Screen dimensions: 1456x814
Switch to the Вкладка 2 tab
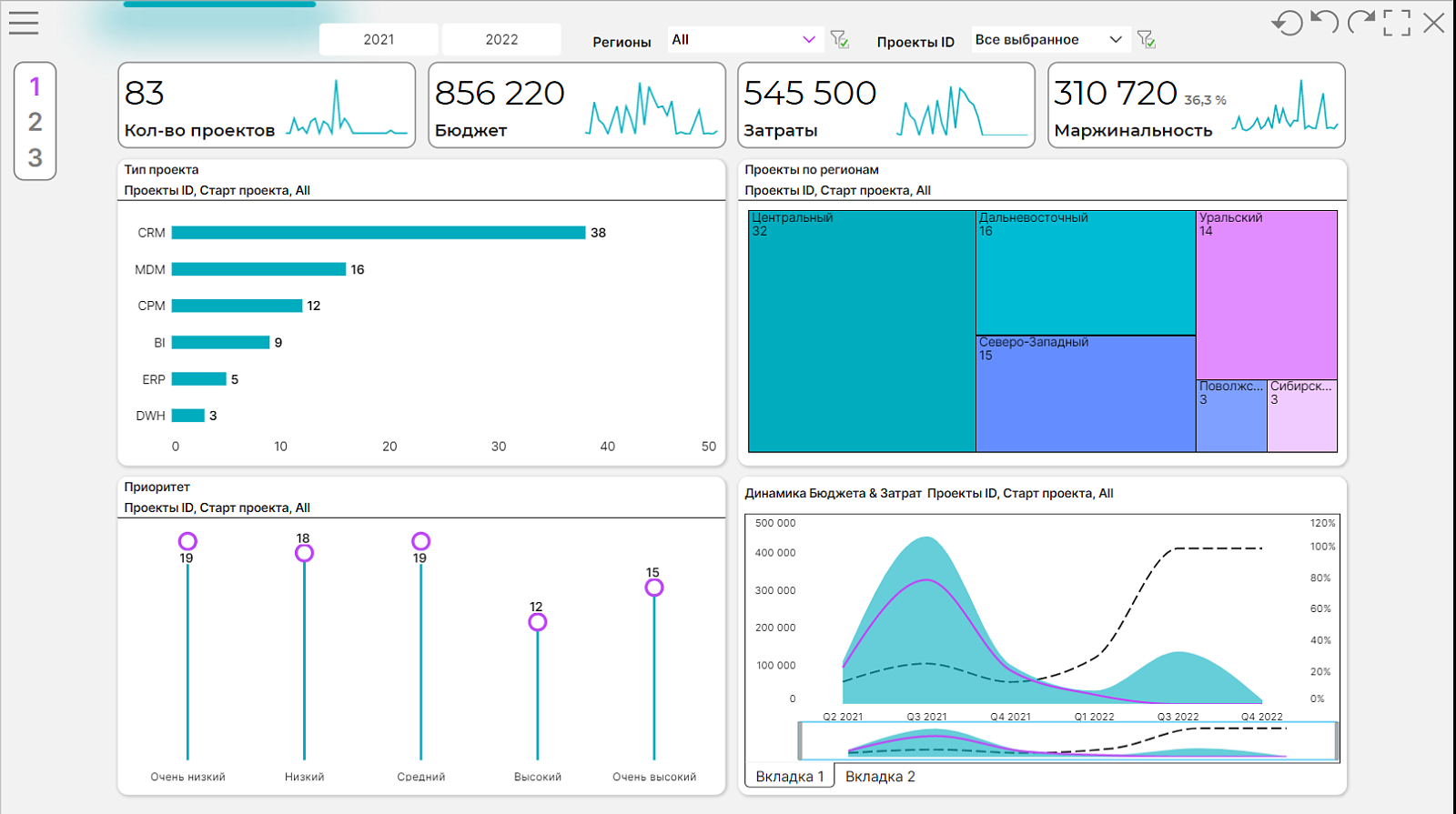880,776
